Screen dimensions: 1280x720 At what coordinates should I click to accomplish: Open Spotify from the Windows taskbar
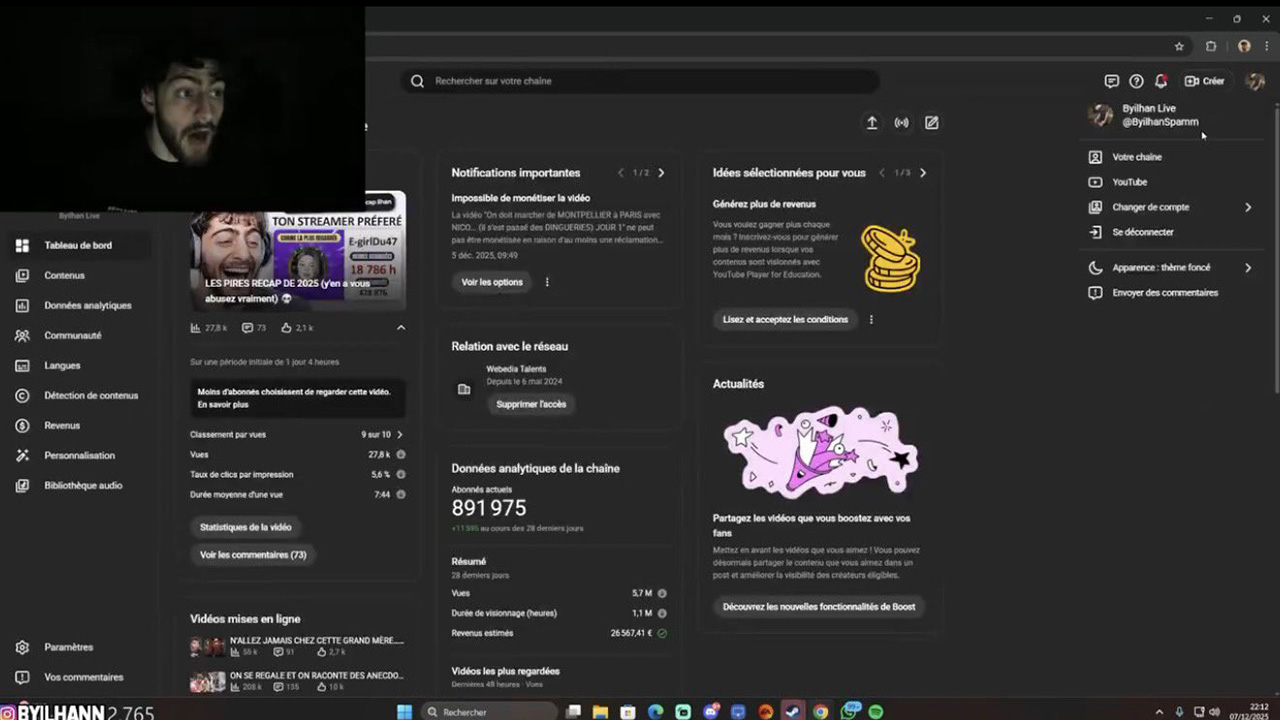(x=876, y=712)
